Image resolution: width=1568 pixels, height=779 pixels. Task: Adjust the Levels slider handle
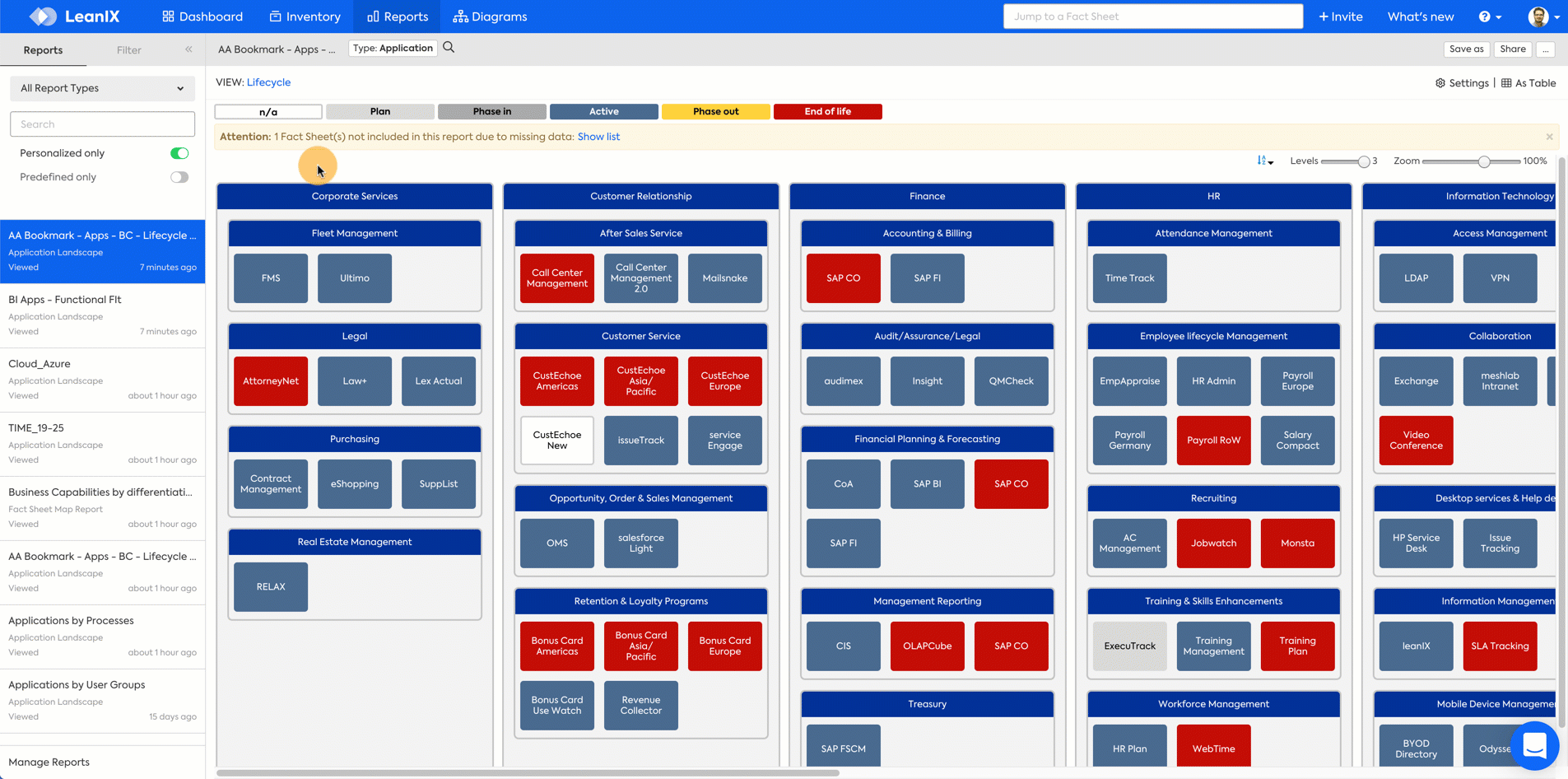[x=1364, y=161]
